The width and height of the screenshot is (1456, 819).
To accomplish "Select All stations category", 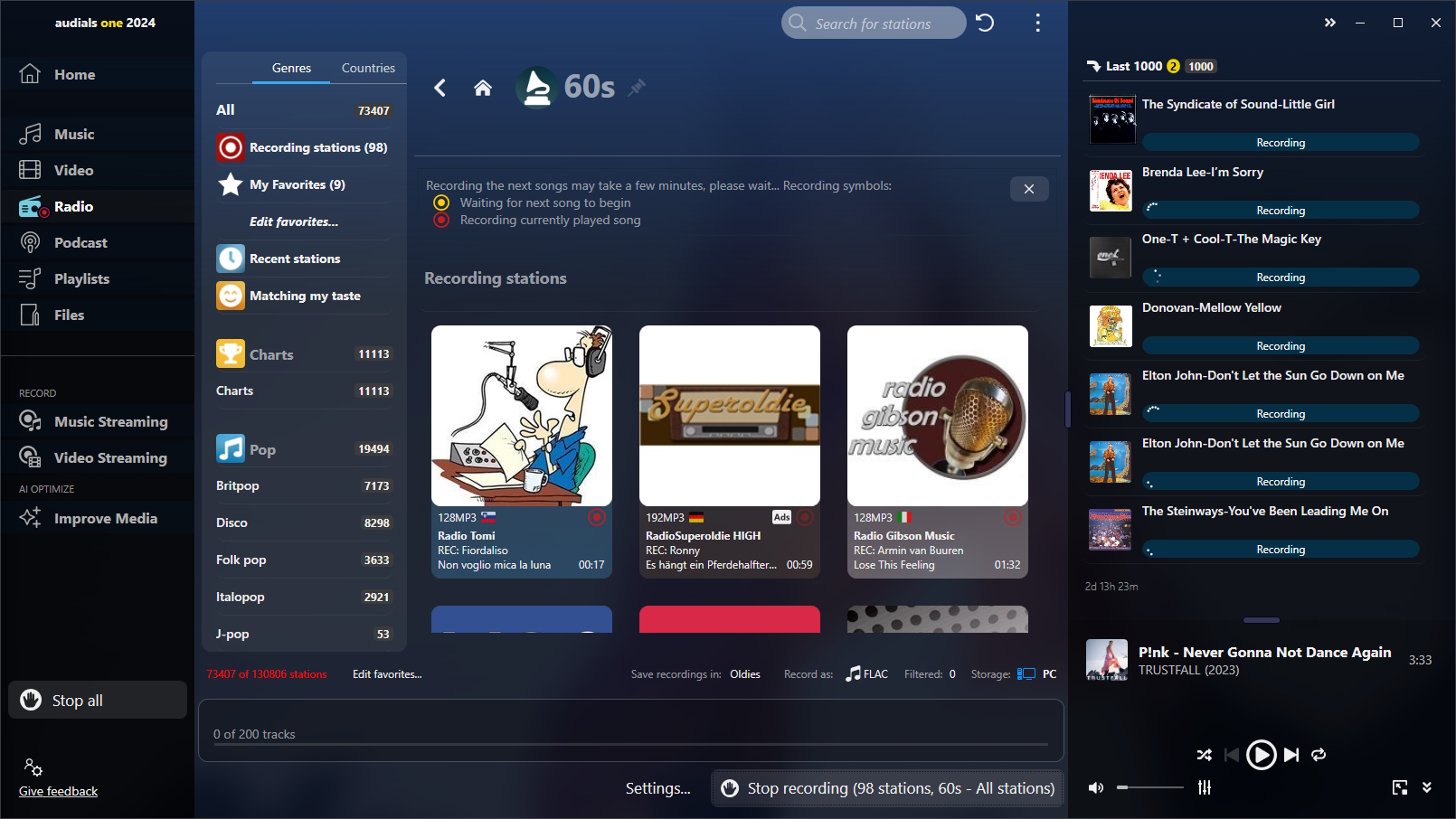I will point(303,110).
